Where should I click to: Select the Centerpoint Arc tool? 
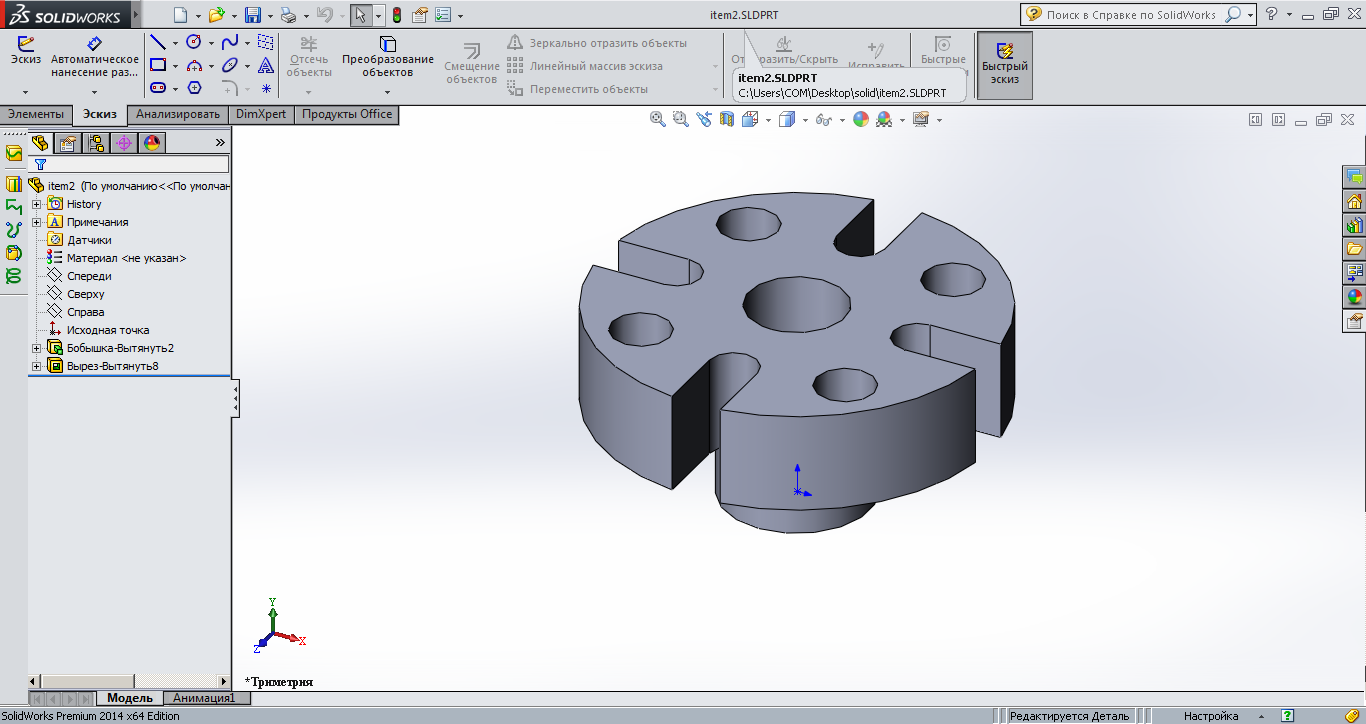click(194, 65)
